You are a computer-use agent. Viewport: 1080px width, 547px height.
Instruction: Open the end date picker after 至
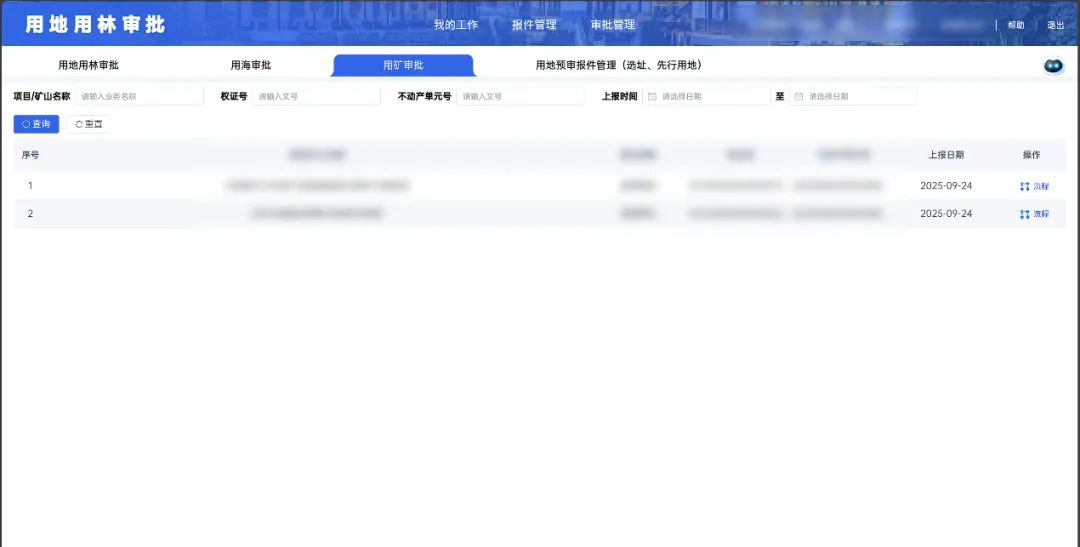(x=853, y=96)
